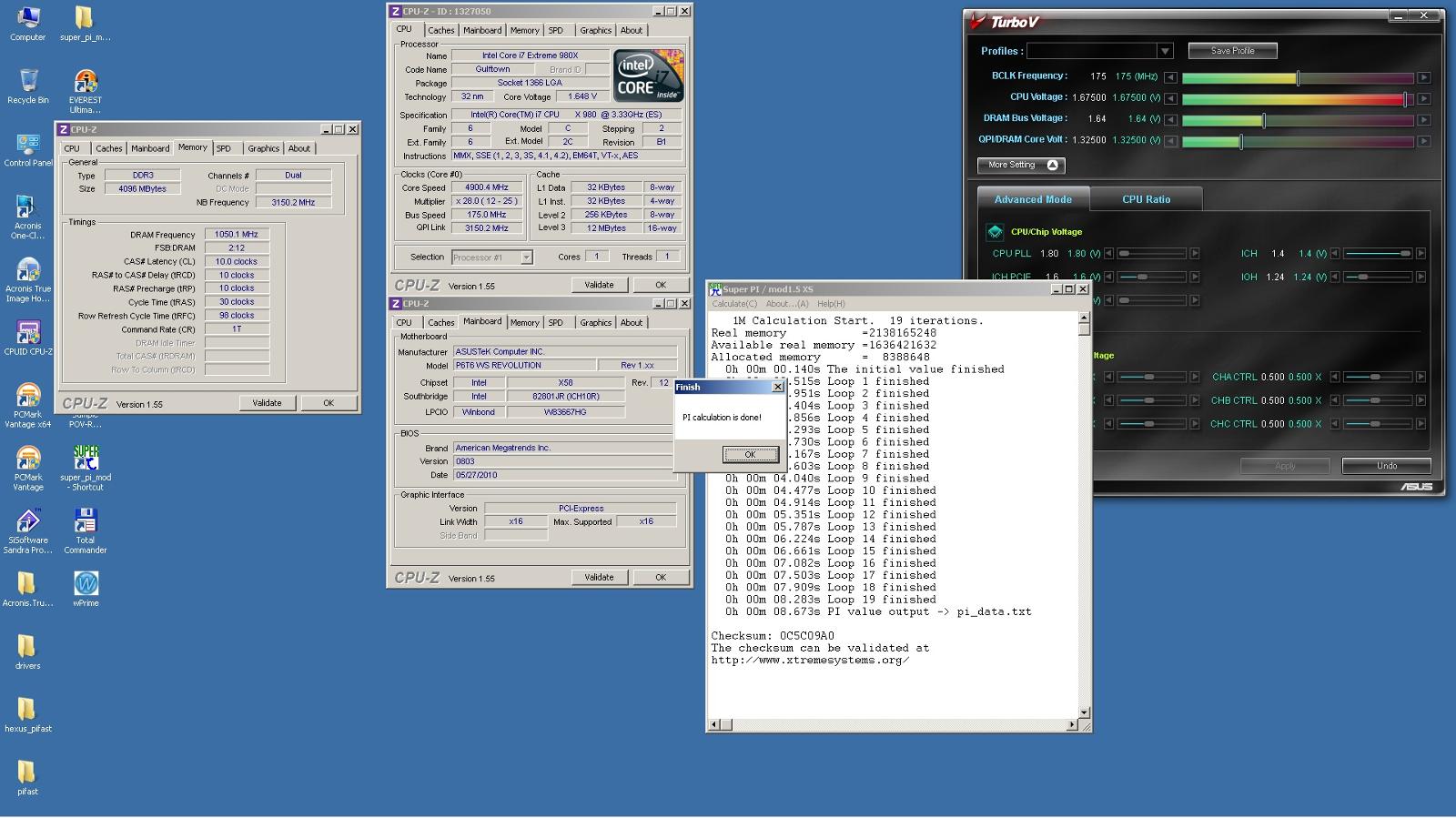The image size is (1456, 818).
Task: Select Advanced Mode tab in TurboV
Action: 1033,199
